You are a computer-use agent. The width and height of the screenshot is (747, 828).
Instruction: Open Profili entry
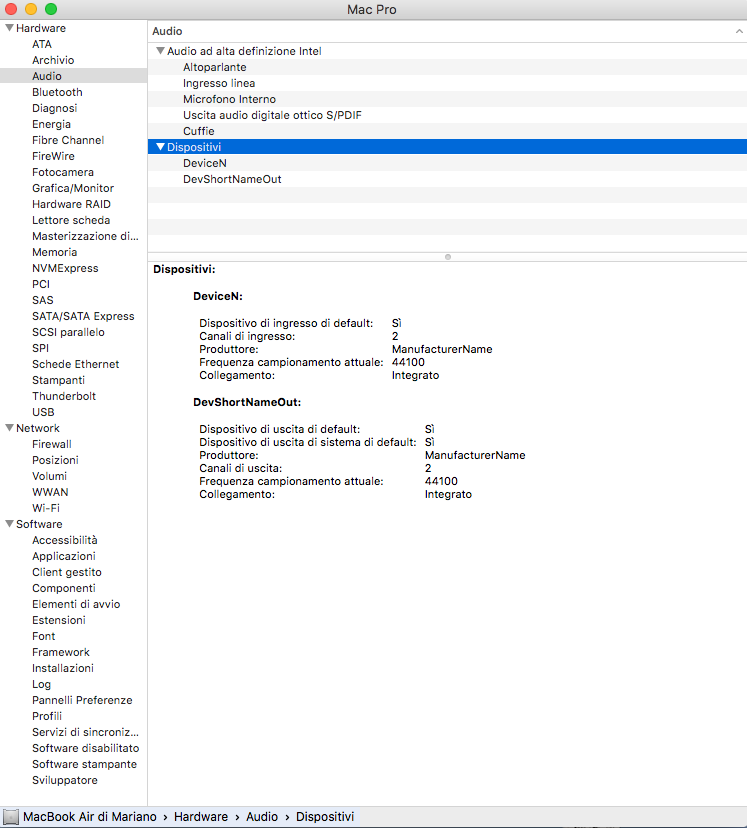(46, 716)
